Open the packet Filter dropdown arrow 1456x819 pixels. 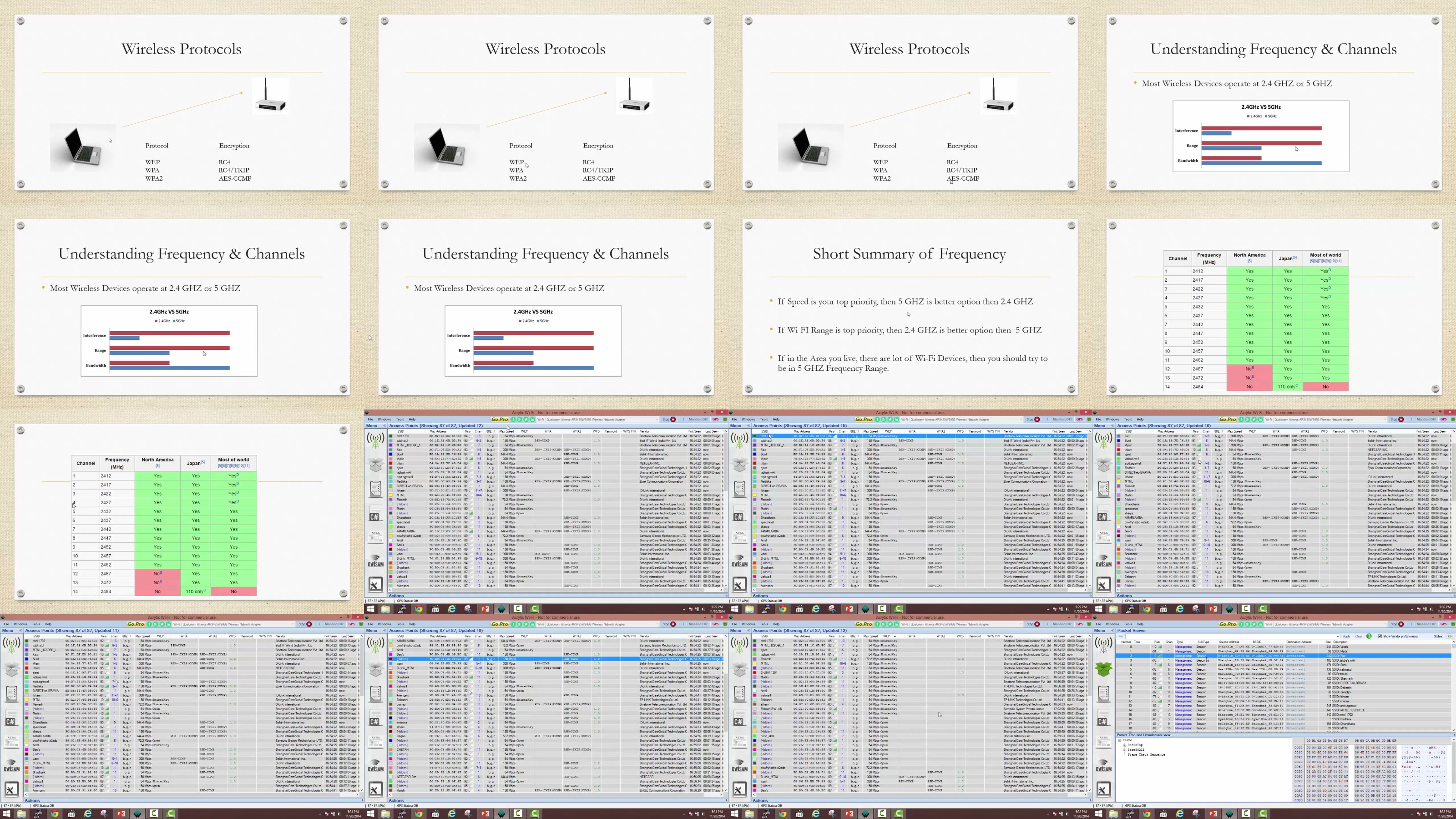(x=1338, y=637)
